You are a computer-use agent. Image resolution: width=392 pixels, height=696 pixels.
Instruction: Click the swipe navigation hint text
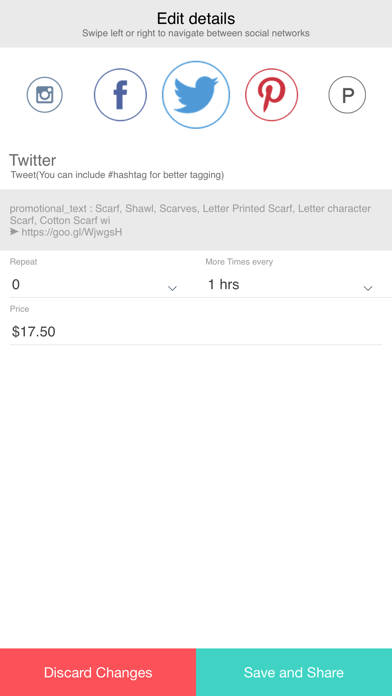(196, 34)
